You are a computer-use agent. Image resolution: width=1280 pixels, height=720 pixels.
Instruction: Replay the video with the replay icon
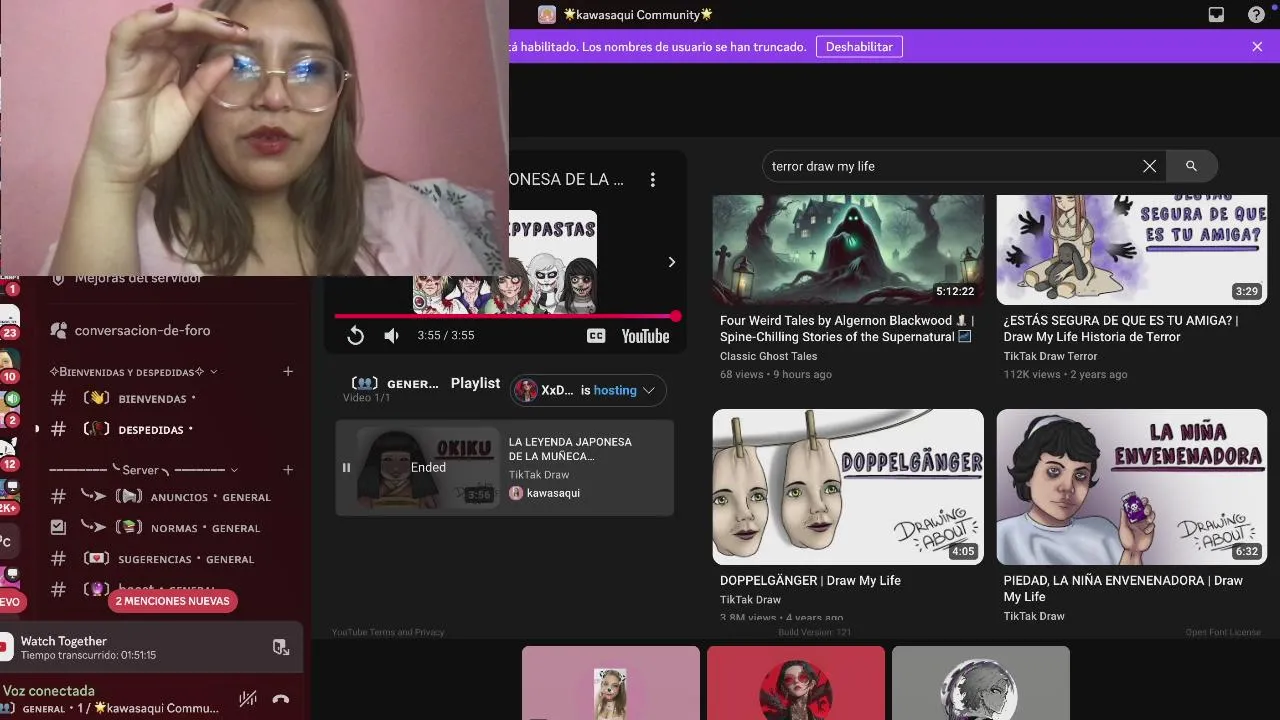[355, 336]
